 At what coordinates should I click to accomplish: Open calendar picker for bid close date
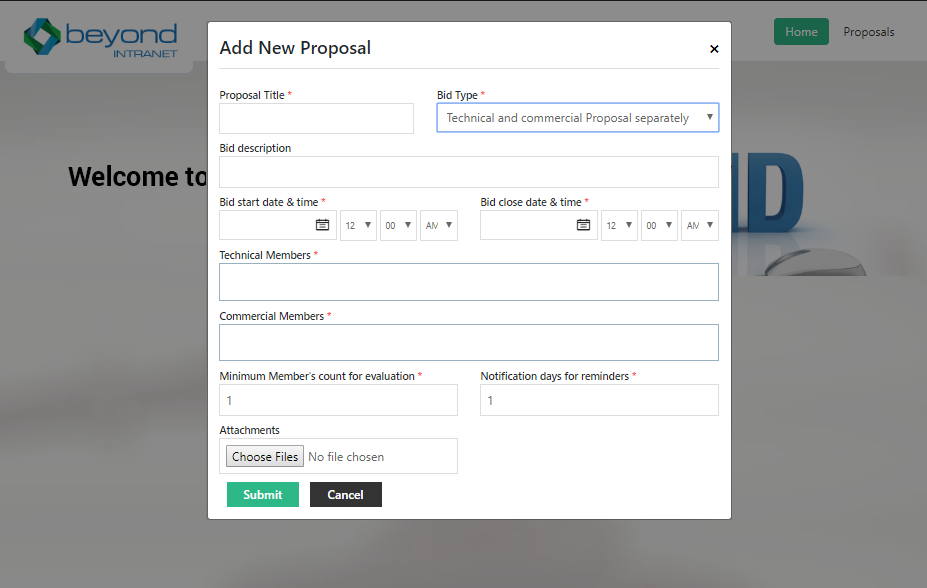point(583,225)
